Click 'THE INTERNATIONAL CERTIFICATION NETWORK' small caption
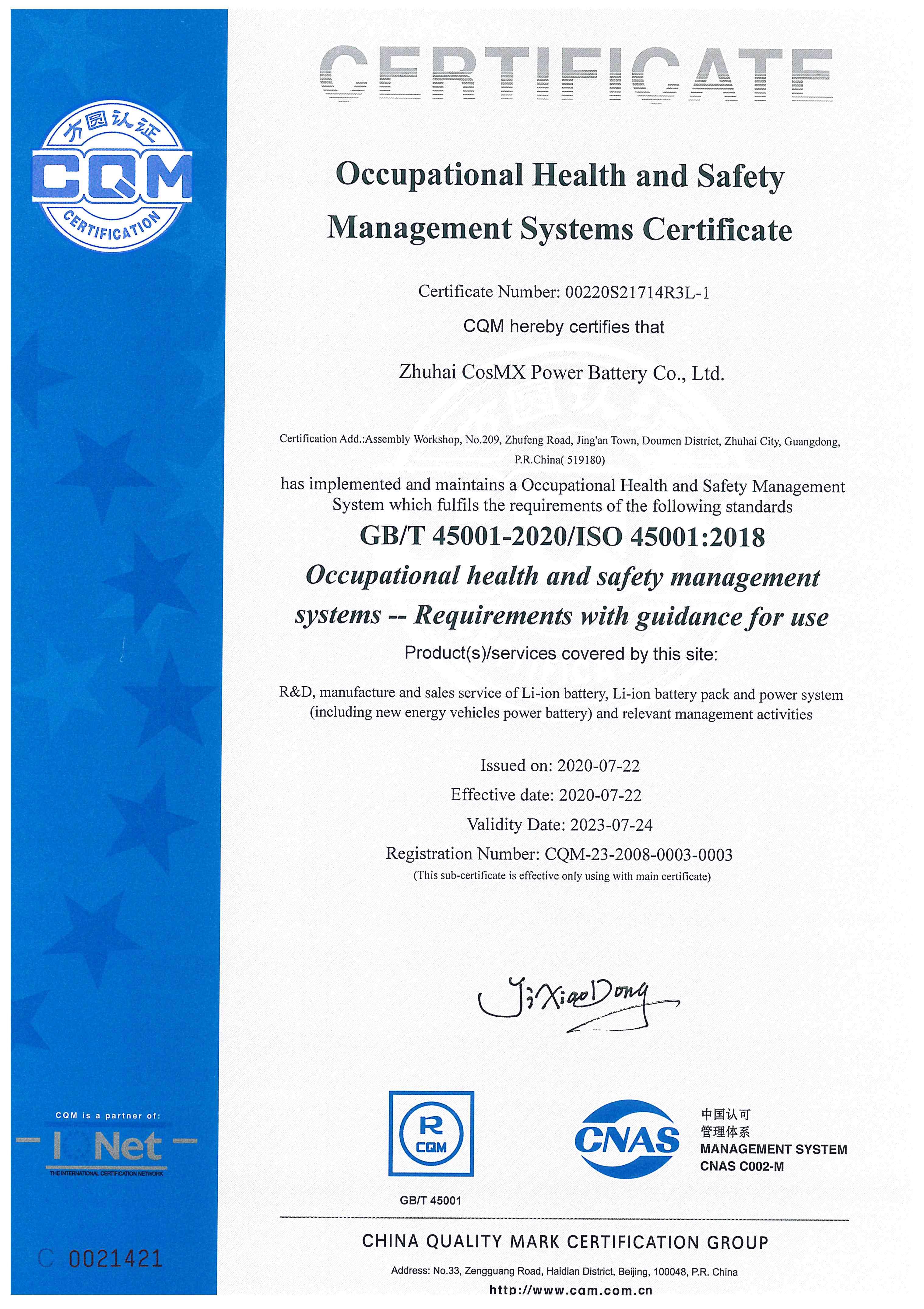Image resolution: width=924 pixels, height=1309 pixels. pos(107,1174)
